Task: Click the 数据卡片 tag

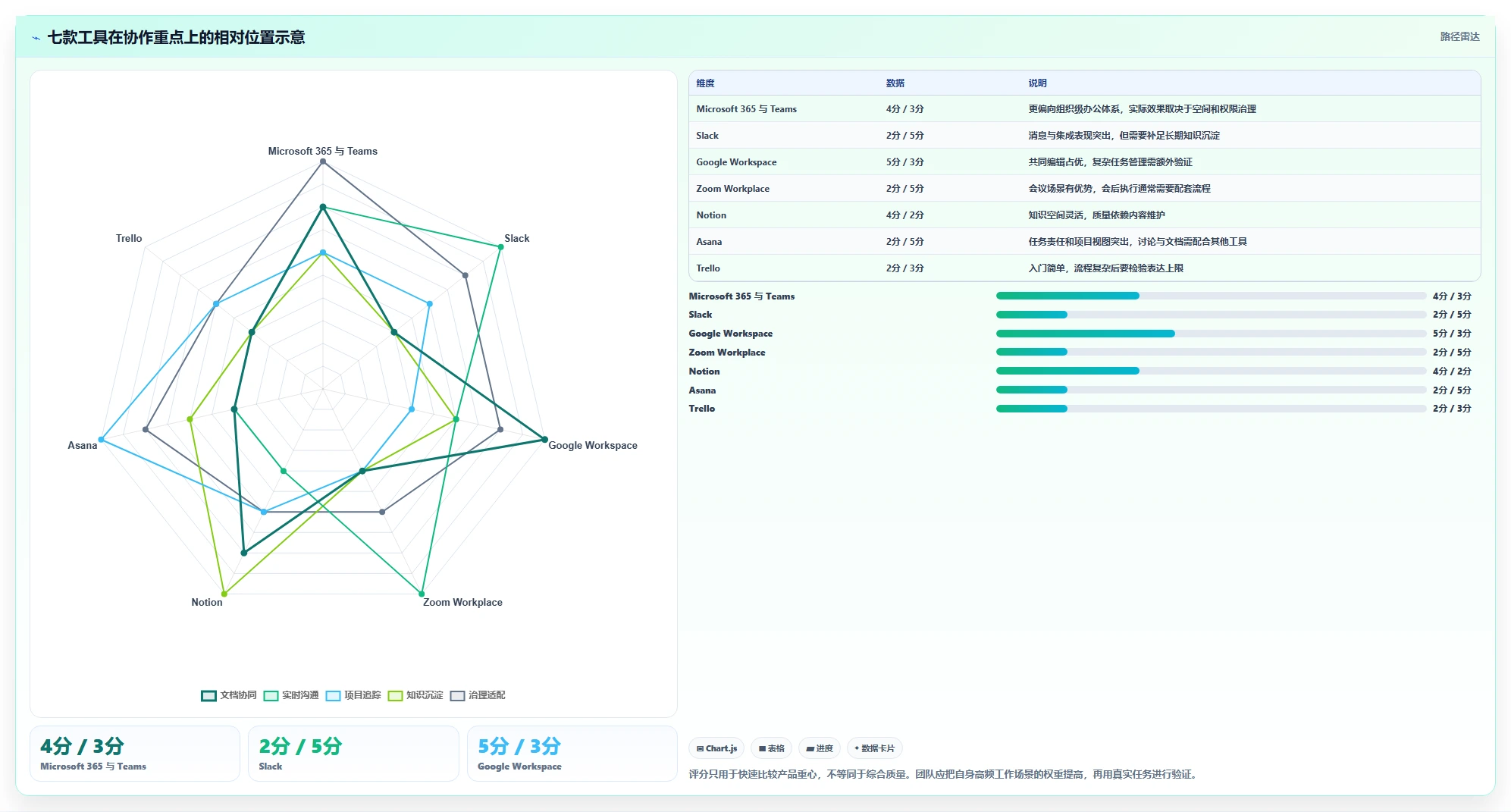Action: 875,748
